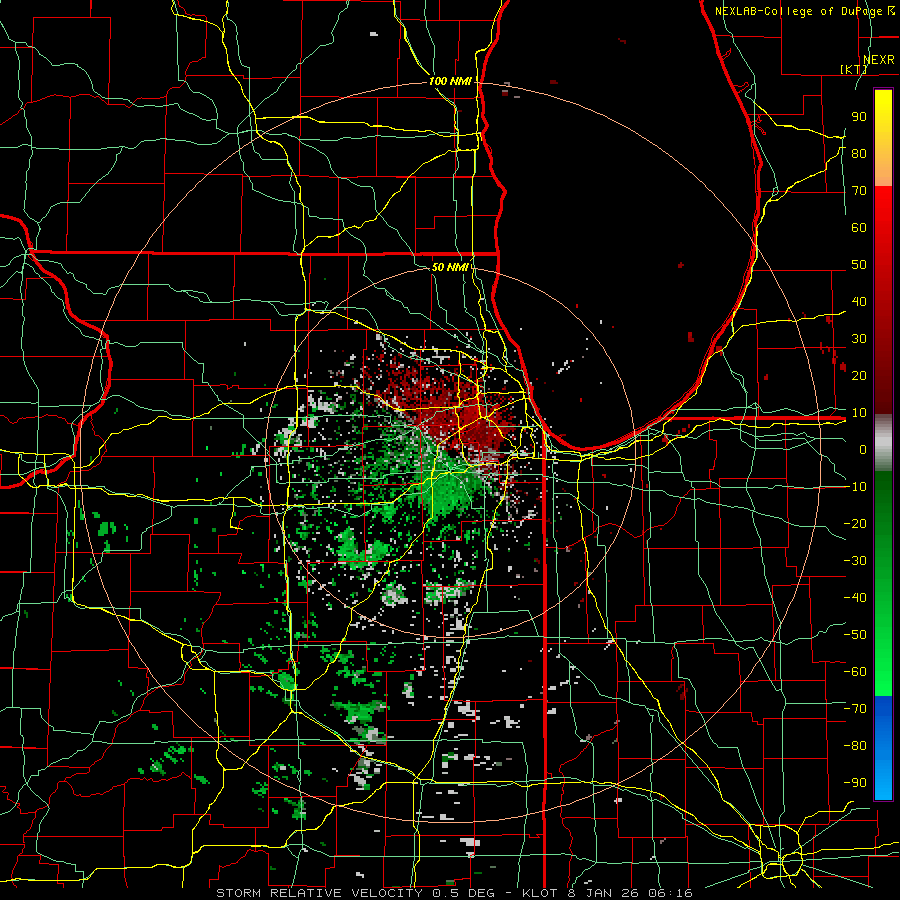
Task: Click the 100 NMI range ring label
Action: 450,81
